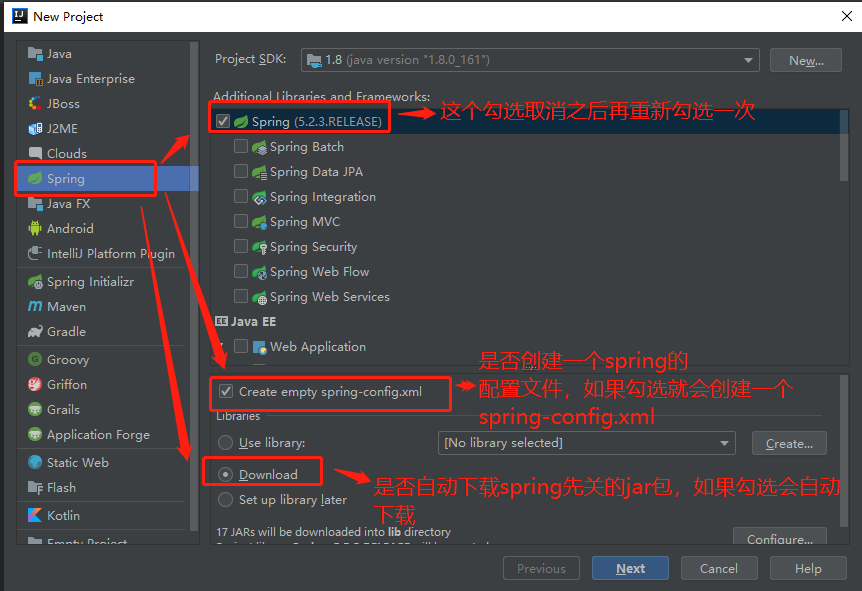Choose the J2ME icon in sidebar
The width and height of the screenshot is (862, 591).
click(35, 129)
